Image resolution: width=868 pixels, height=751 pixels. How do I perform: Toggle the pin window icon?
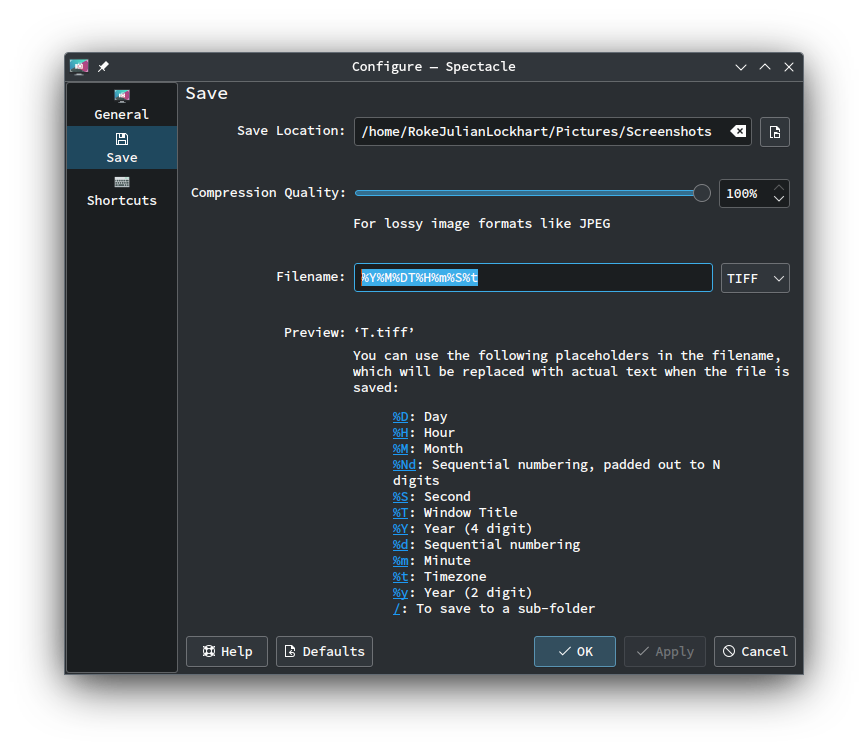tap(103, 67)
